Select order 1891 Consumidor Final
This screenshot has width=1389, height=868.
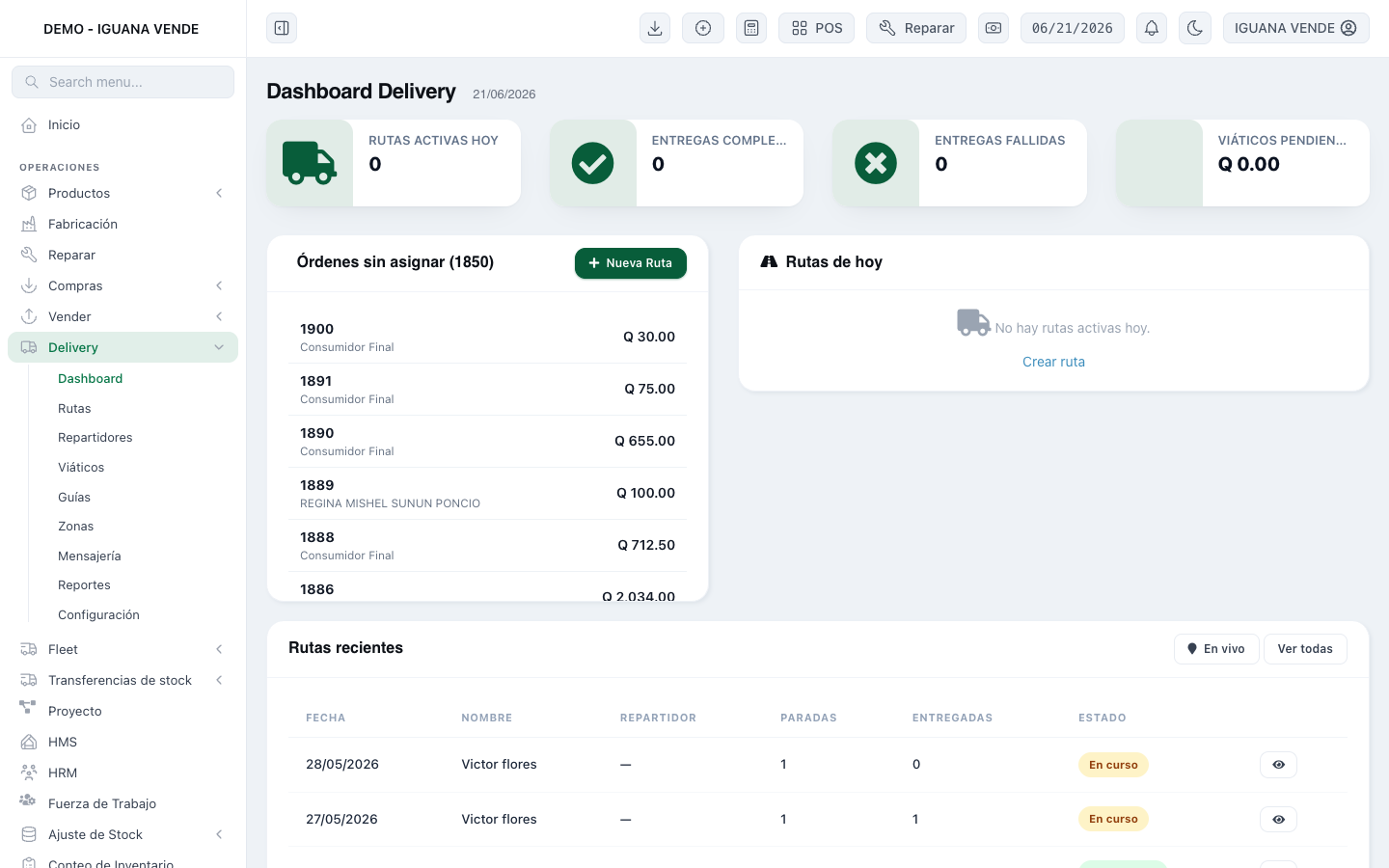tap(488, 390)
